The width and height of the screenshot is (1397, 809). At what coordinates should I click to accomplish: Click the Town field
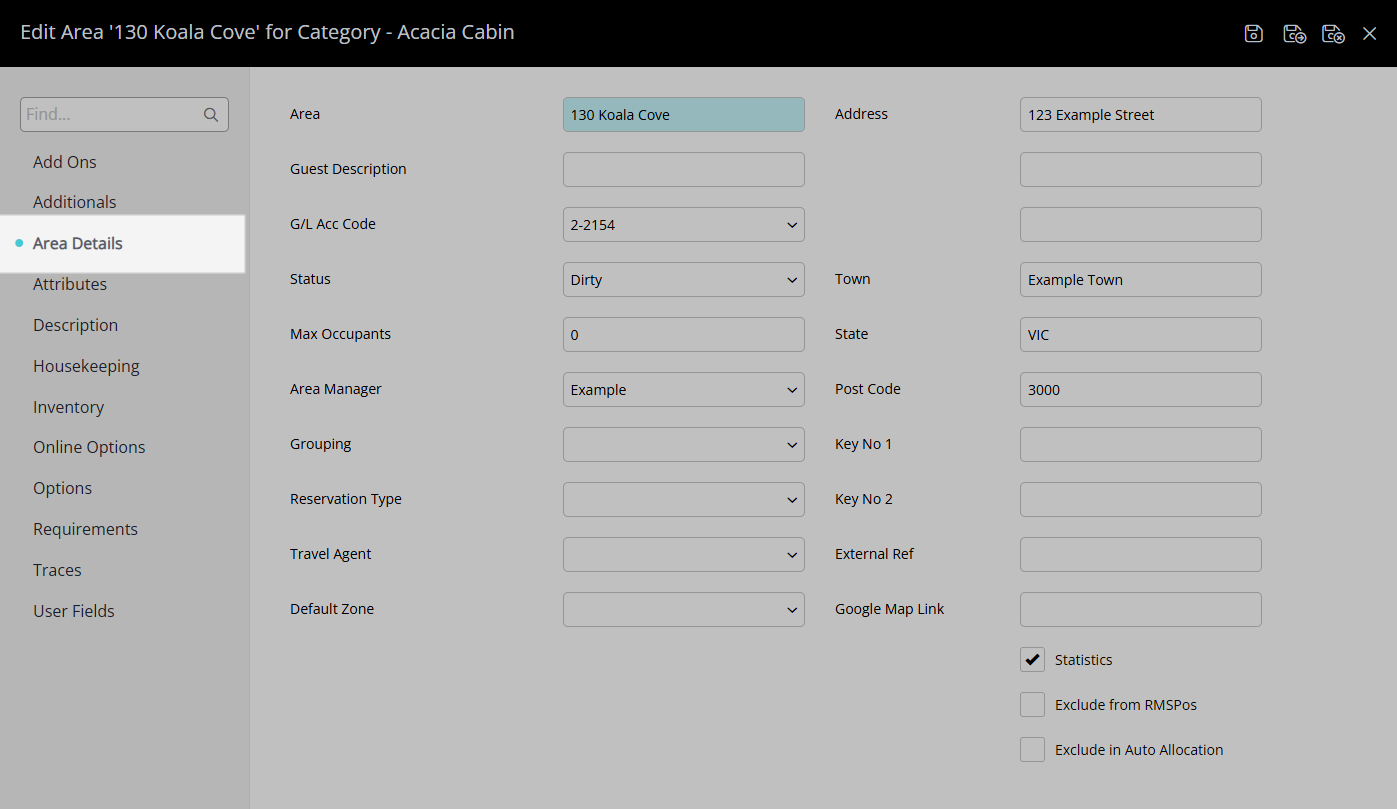(x=1141, y=280)
